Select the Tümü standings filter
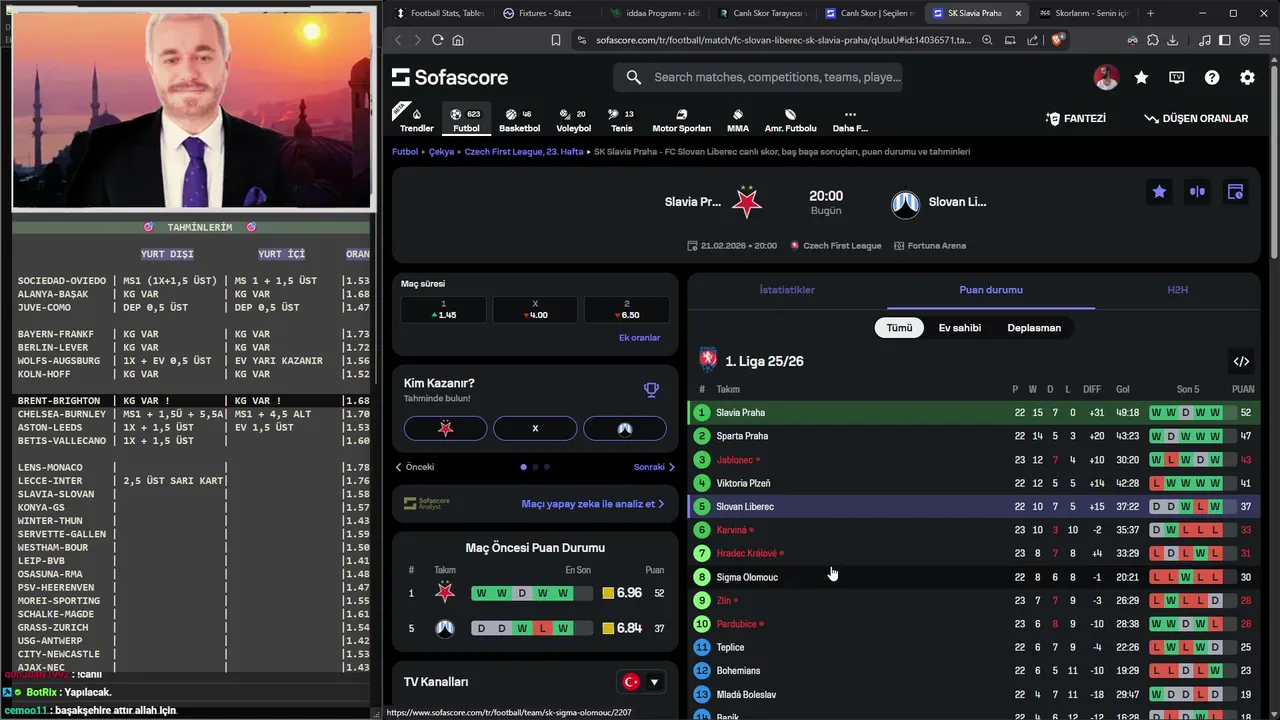Screen dimensions: 1280x720 point(899,328)
